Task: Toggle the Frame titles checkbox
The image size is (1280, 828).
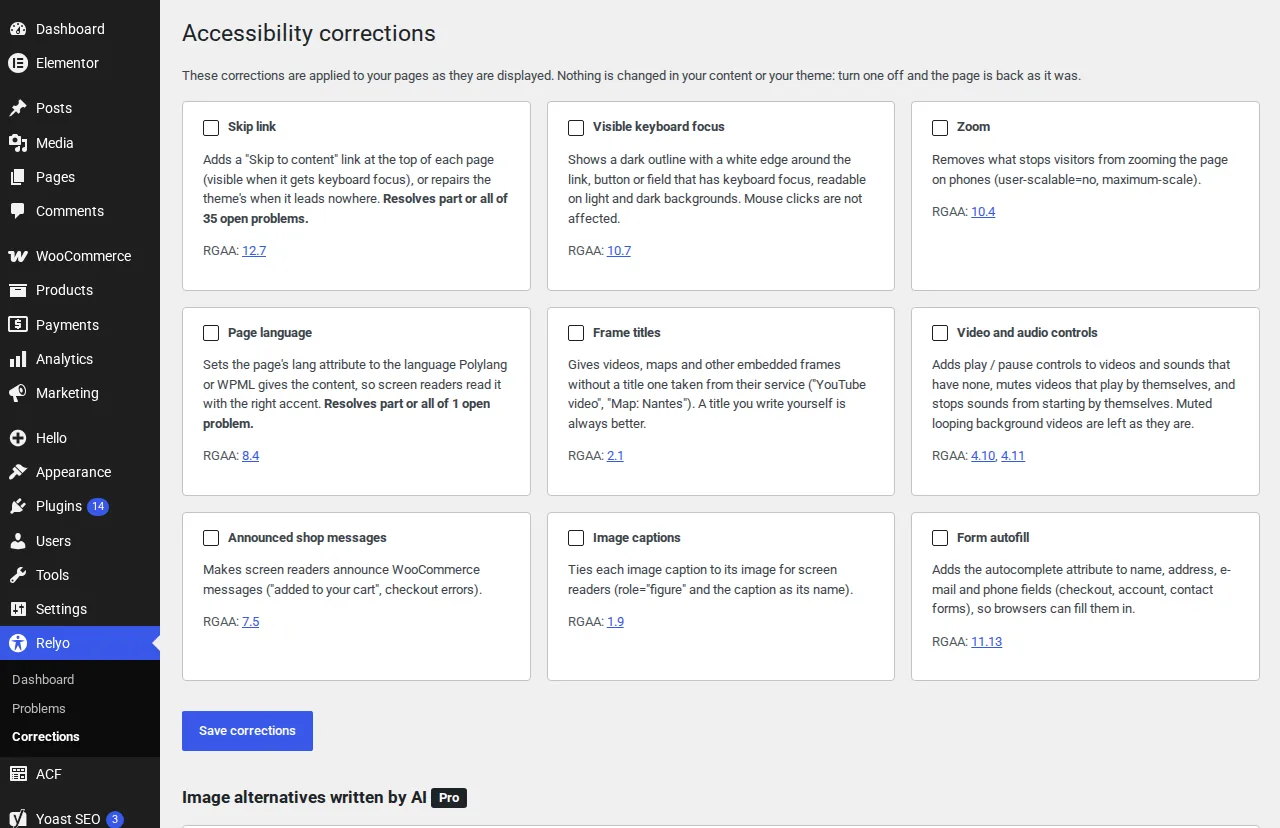Action: (x=576, y=333)
